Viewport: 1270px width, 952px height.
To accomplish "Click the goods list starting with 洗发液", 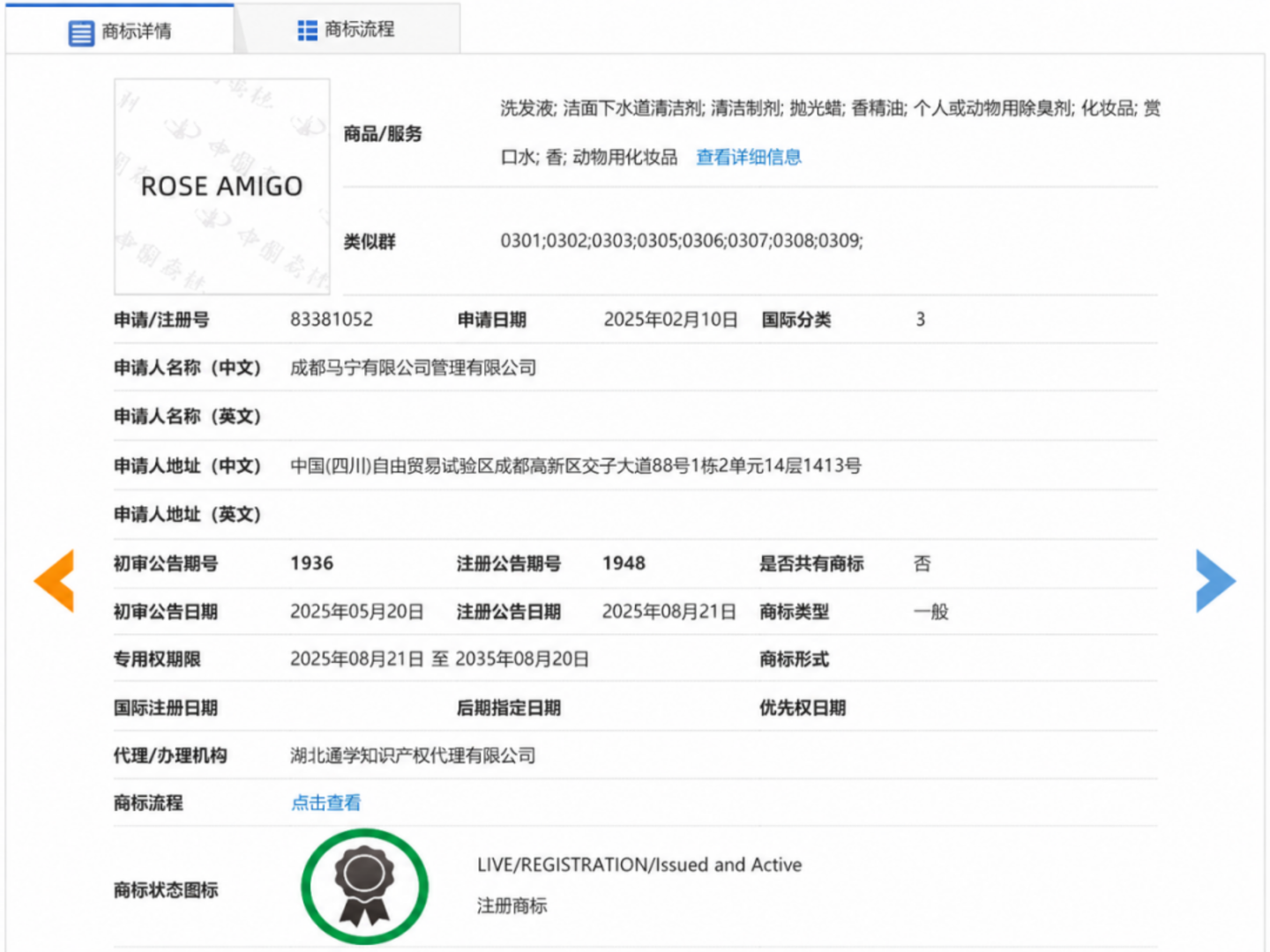I will click(x=830, y=132).
